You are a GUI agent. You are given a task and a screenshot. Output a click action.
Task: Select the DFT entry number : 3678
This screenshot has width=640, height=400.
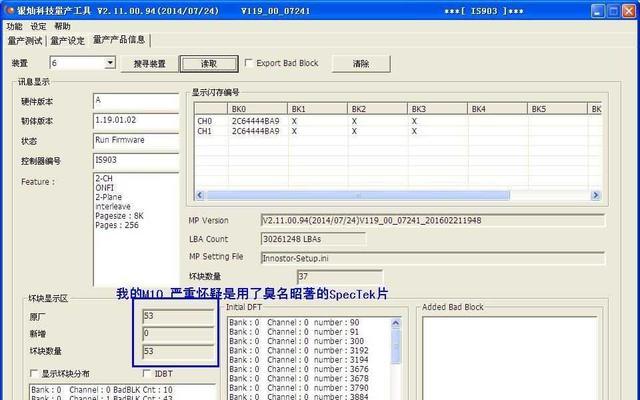[299, 379]
